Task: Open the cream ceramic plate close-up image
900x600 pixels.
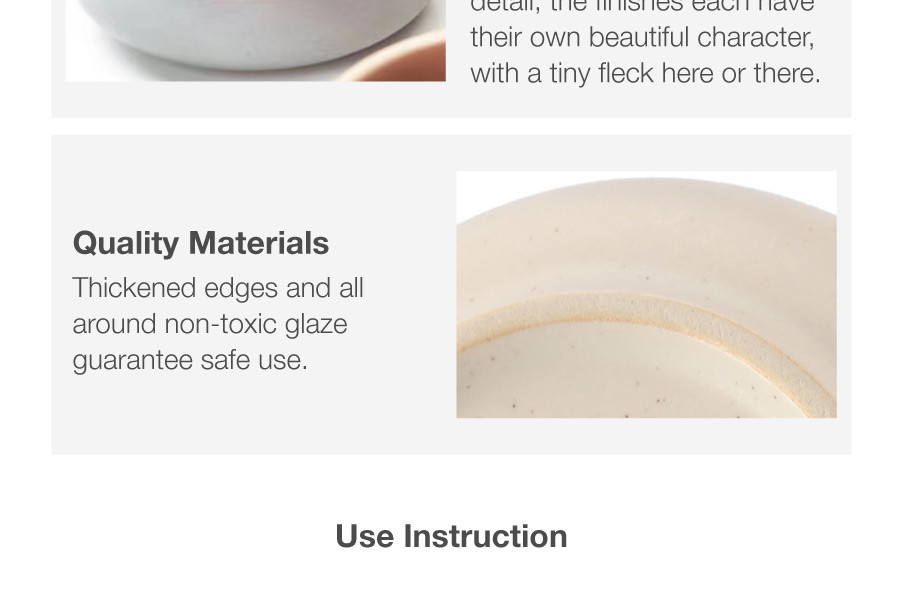Action: point(646,294)
